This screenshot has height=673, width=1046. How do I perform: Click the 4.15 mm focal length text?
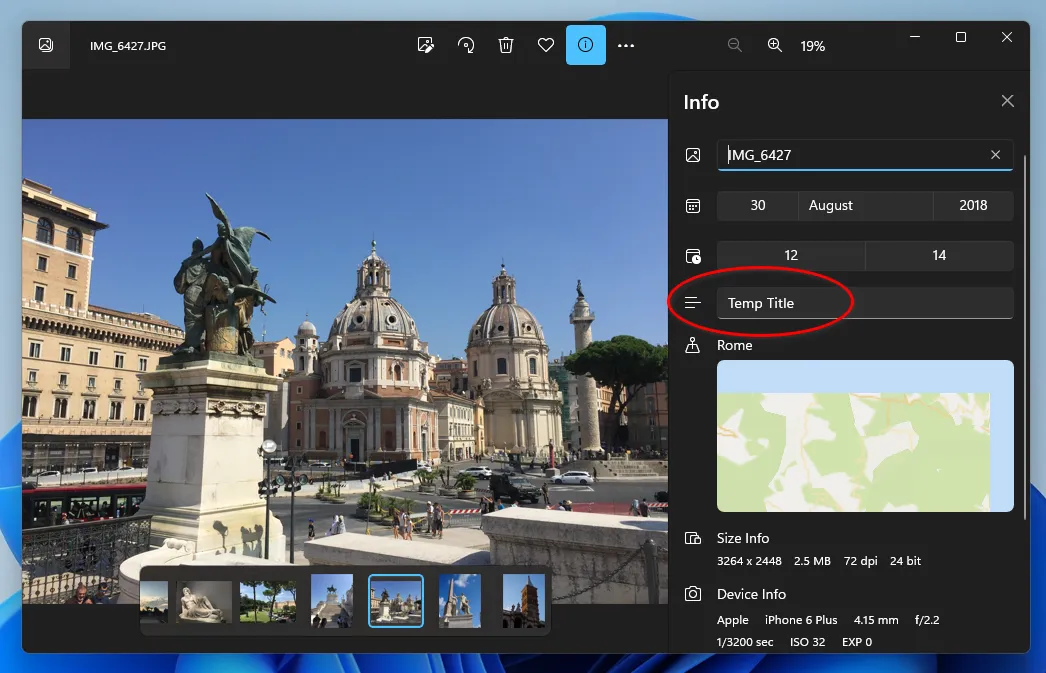[876, 620]
